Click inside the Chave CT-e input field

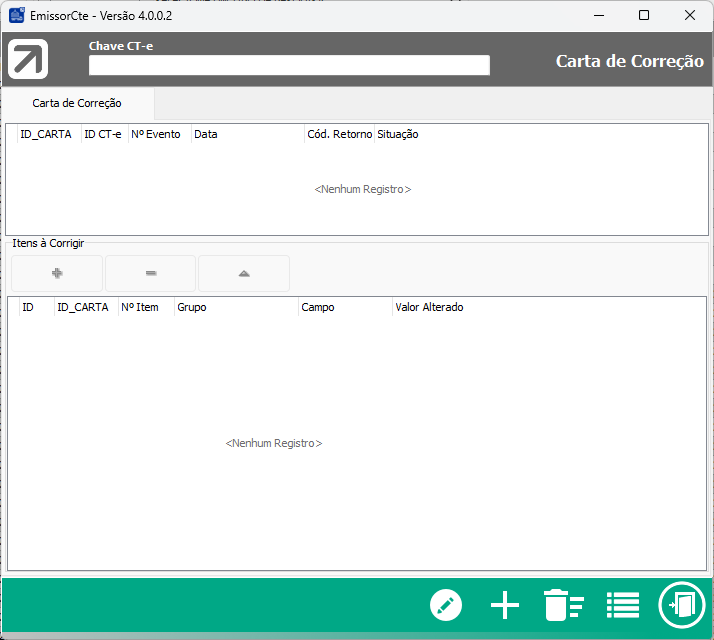pyautogui.click(x=289, y=66)
